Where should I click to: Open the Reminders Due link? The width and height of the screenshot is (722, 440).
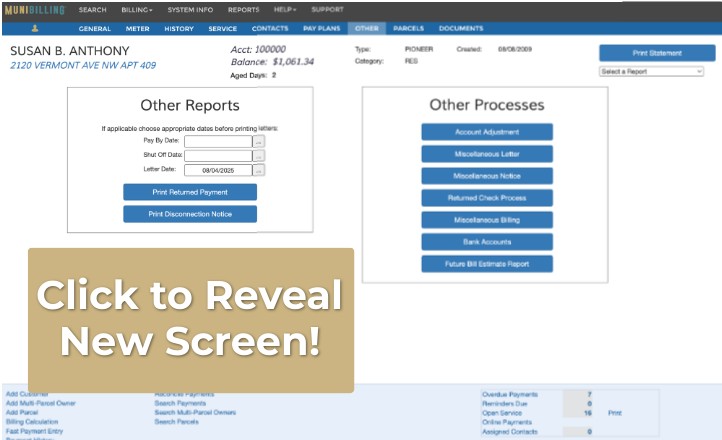pos(505,404)
